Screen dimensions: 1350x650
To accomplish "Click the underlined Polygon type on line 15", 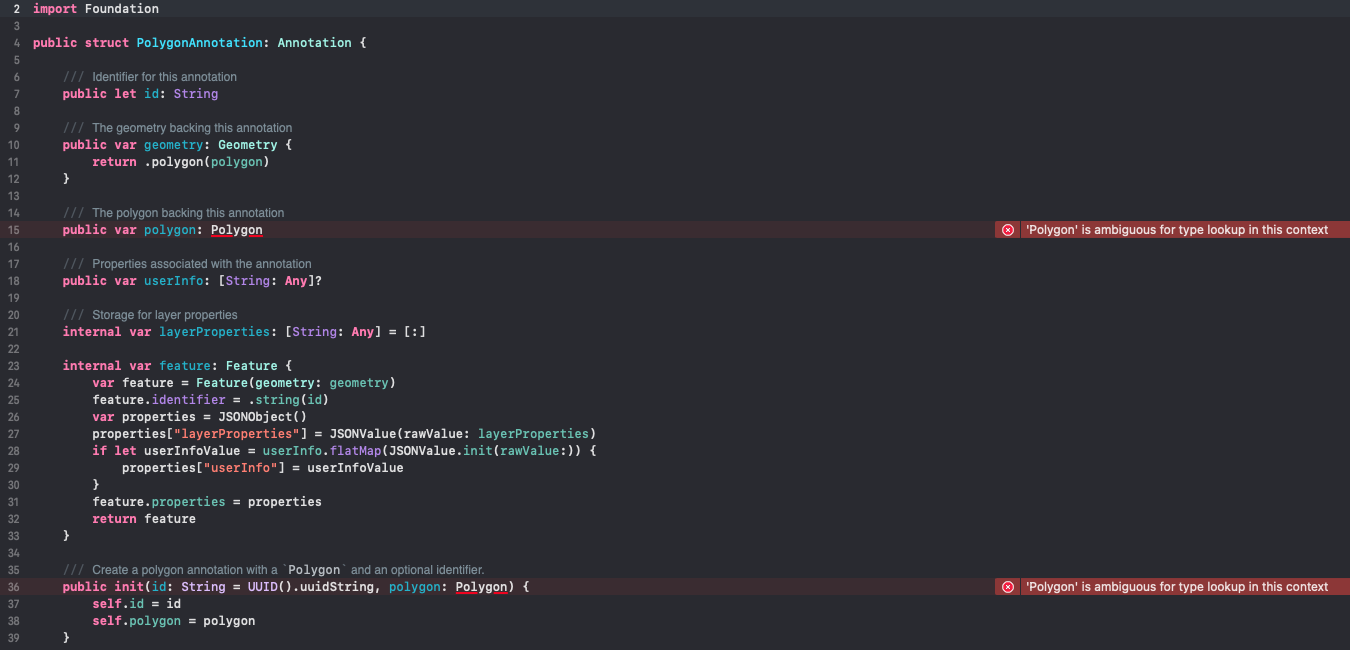I will click(237, 230).
